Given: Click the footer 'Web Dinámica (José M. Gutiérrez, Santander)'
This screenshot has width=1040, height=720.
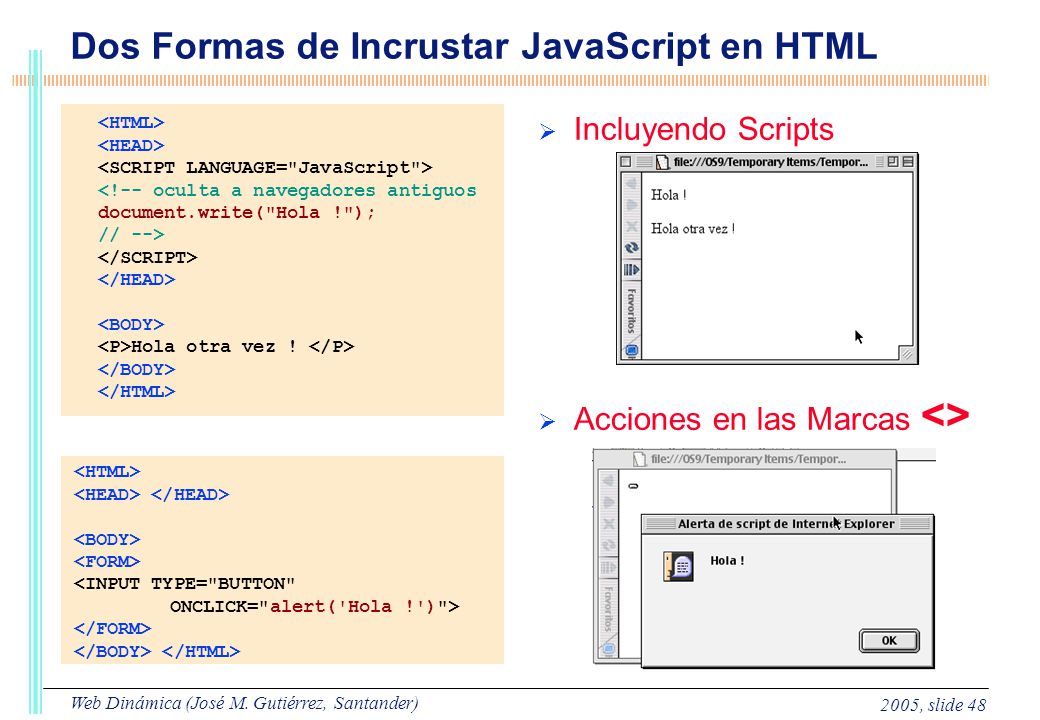Looking at the screenshot, I should click(x=244, y=703).
